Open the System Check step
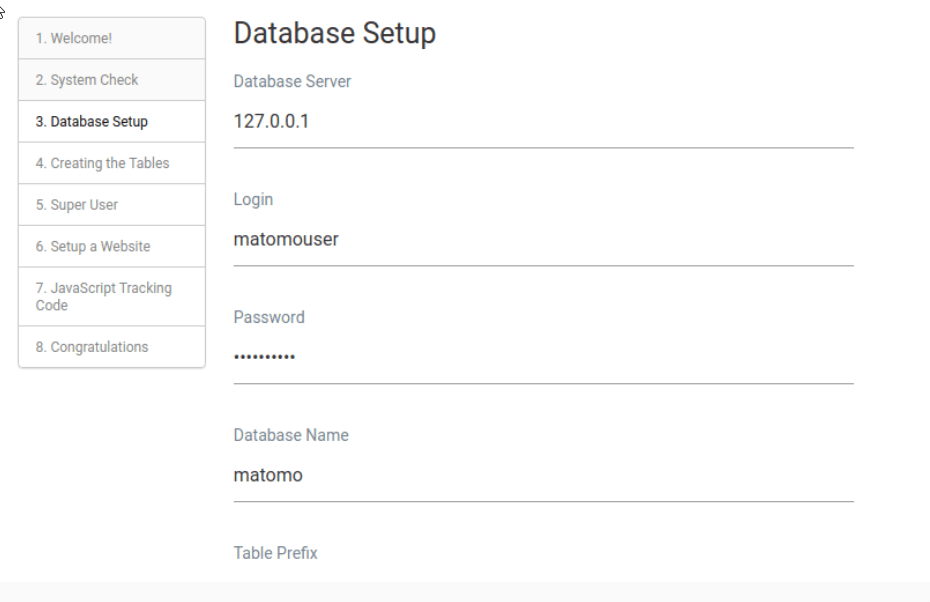 point(112,79)
